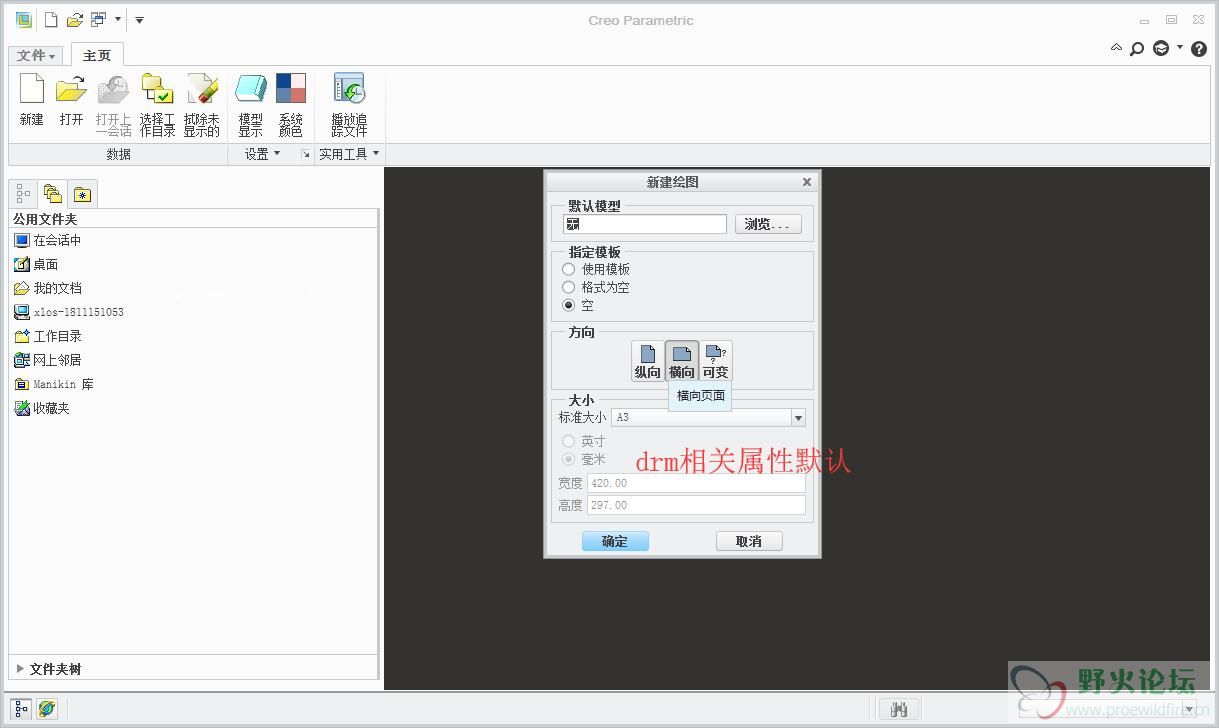Select 英寸 inches radio button
The height and width of the screenshot is (728, 1219).
(x=569, y=441)
